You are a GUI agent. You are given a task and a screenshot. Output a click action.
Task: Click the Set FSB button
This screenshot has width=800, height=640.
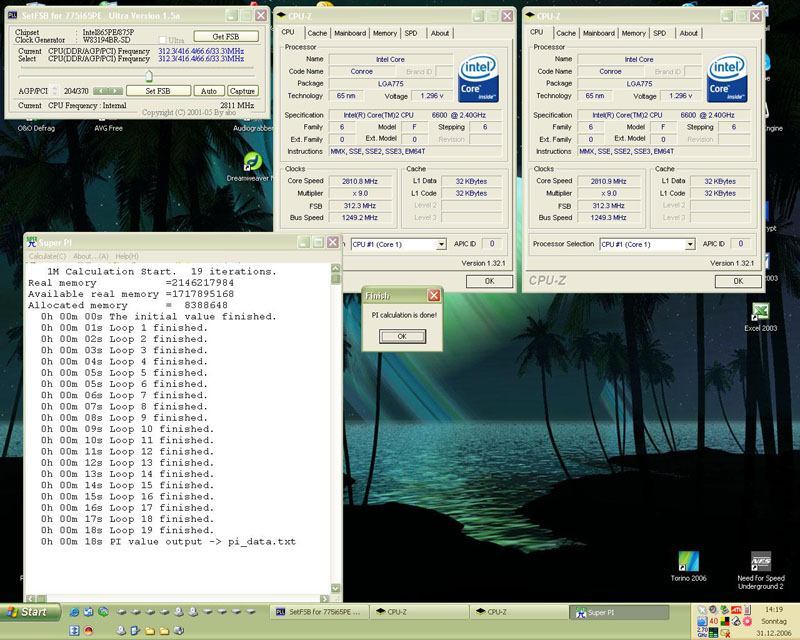[x=158, y=91]
